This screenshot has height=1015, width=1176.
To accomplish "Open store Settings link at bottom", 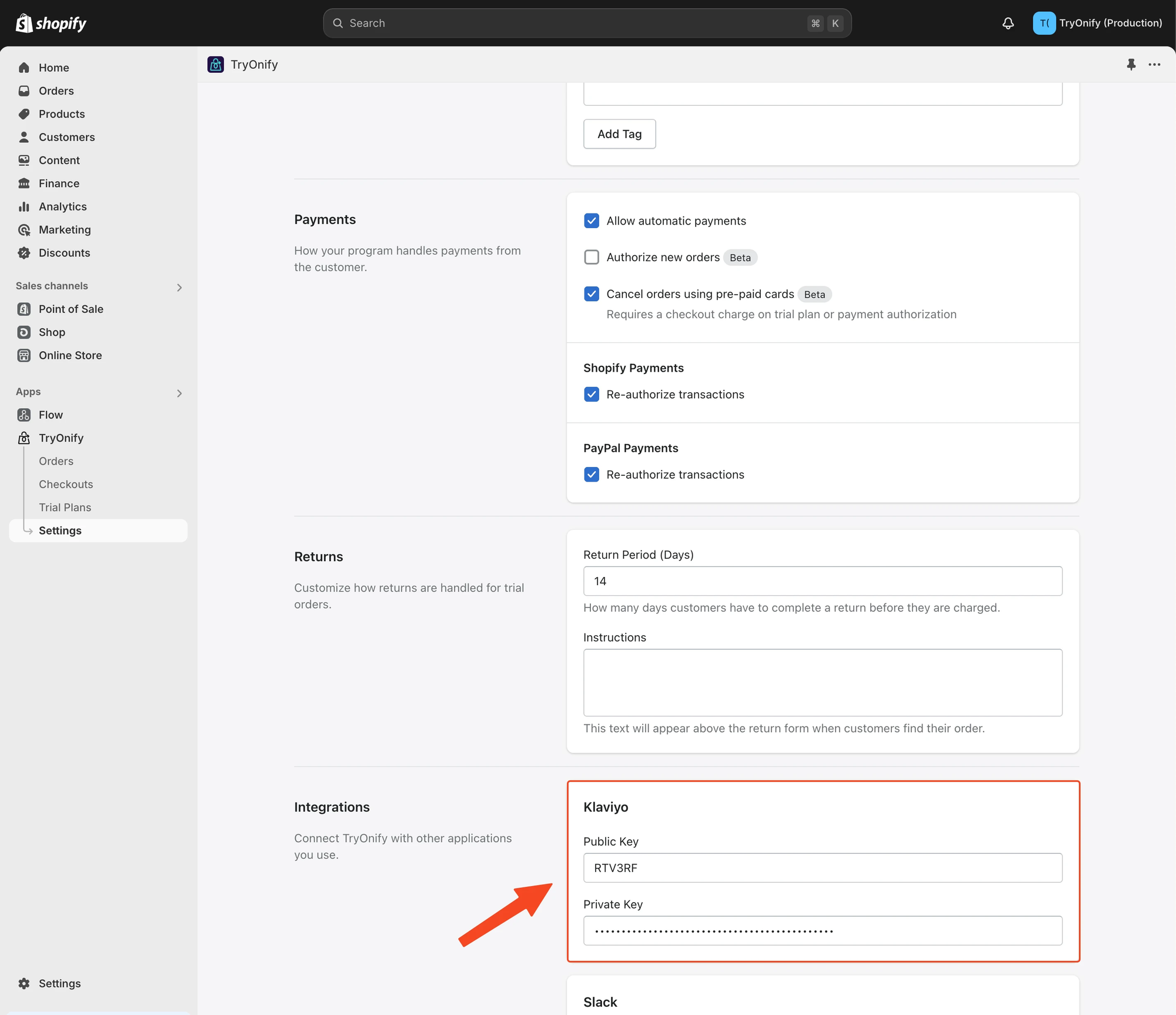I will pos(59,983).
